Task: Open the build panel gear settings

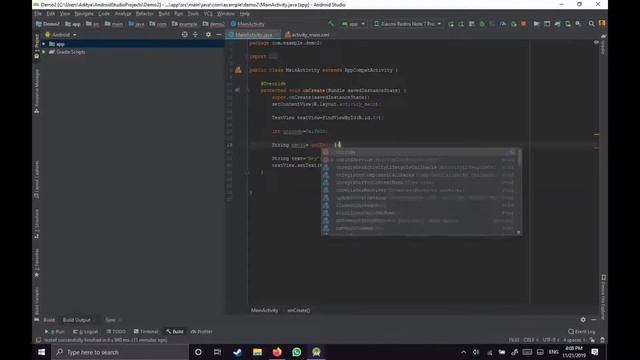Action: pos(583,320)
